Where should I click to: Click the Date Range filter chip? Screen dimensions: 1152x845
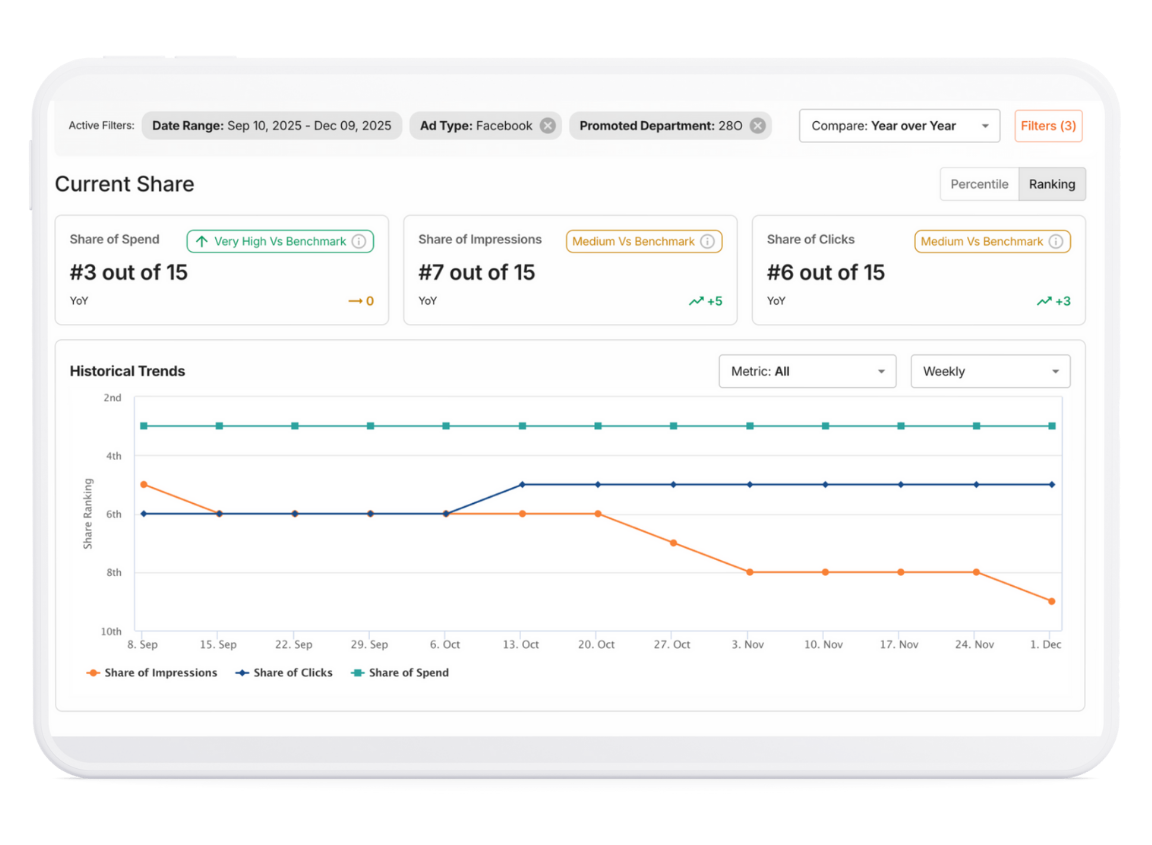[x=271, y=126]
